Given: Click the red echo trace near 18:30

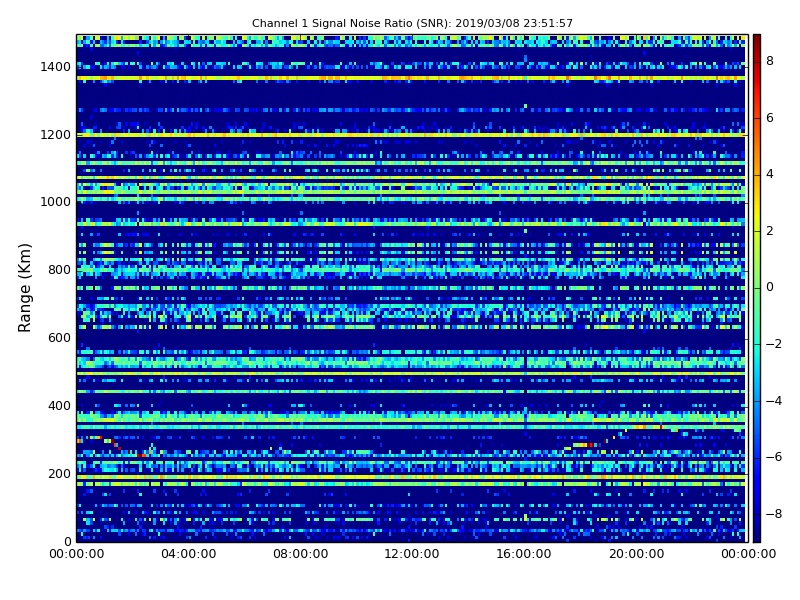Looking at the screenshot, I should [589, 445].
